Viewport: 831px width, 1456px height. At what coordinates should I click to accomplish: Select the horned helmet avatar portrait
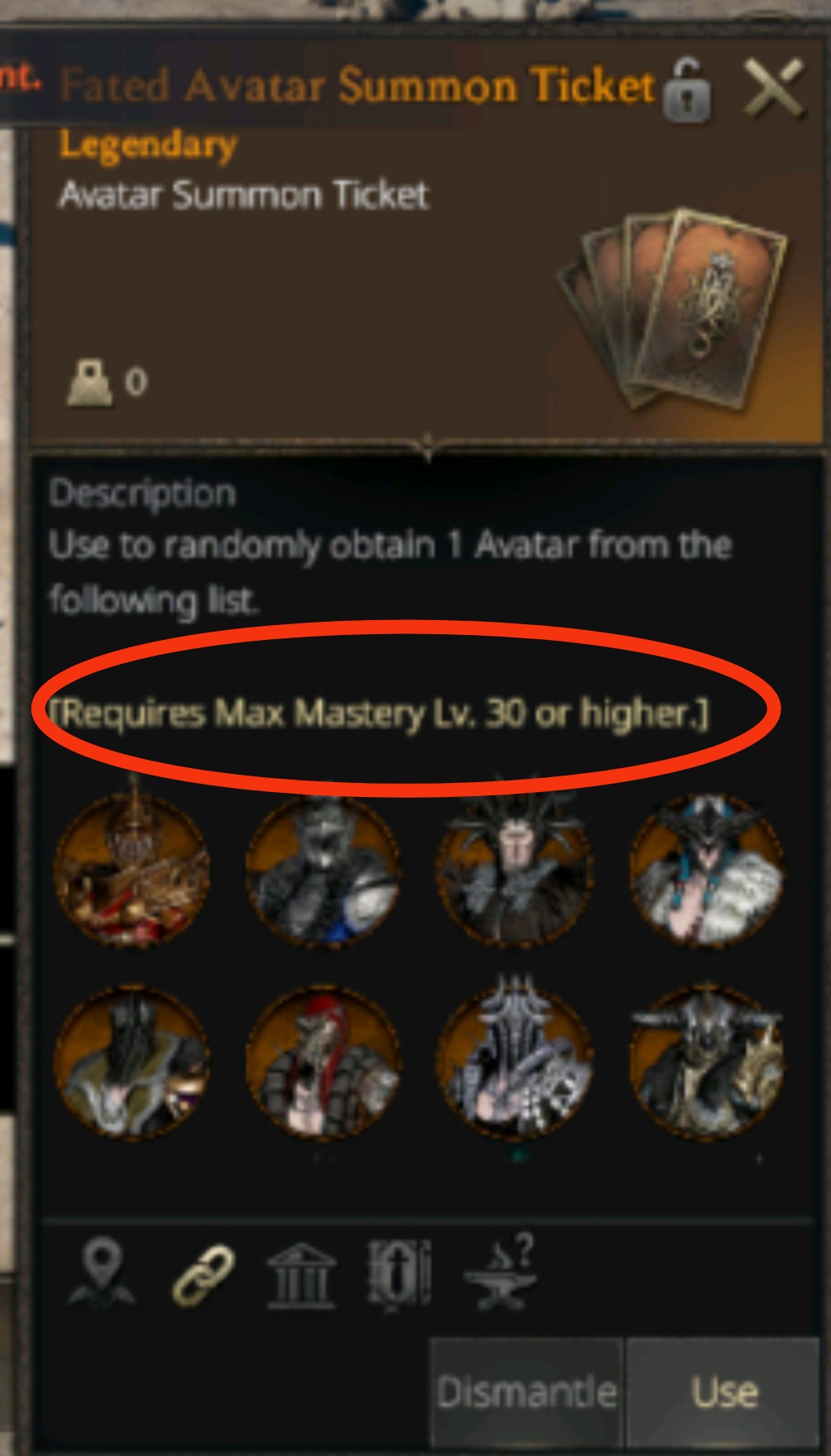click(x=707, y=1061)
